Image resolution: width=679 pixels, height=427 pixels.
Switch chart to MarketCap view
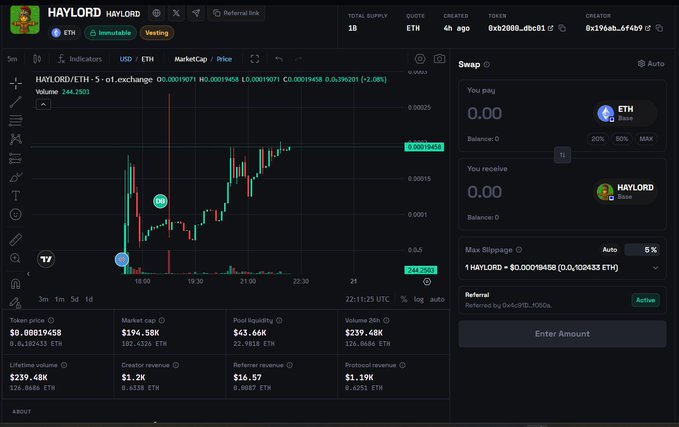click(x=191, y=59)
